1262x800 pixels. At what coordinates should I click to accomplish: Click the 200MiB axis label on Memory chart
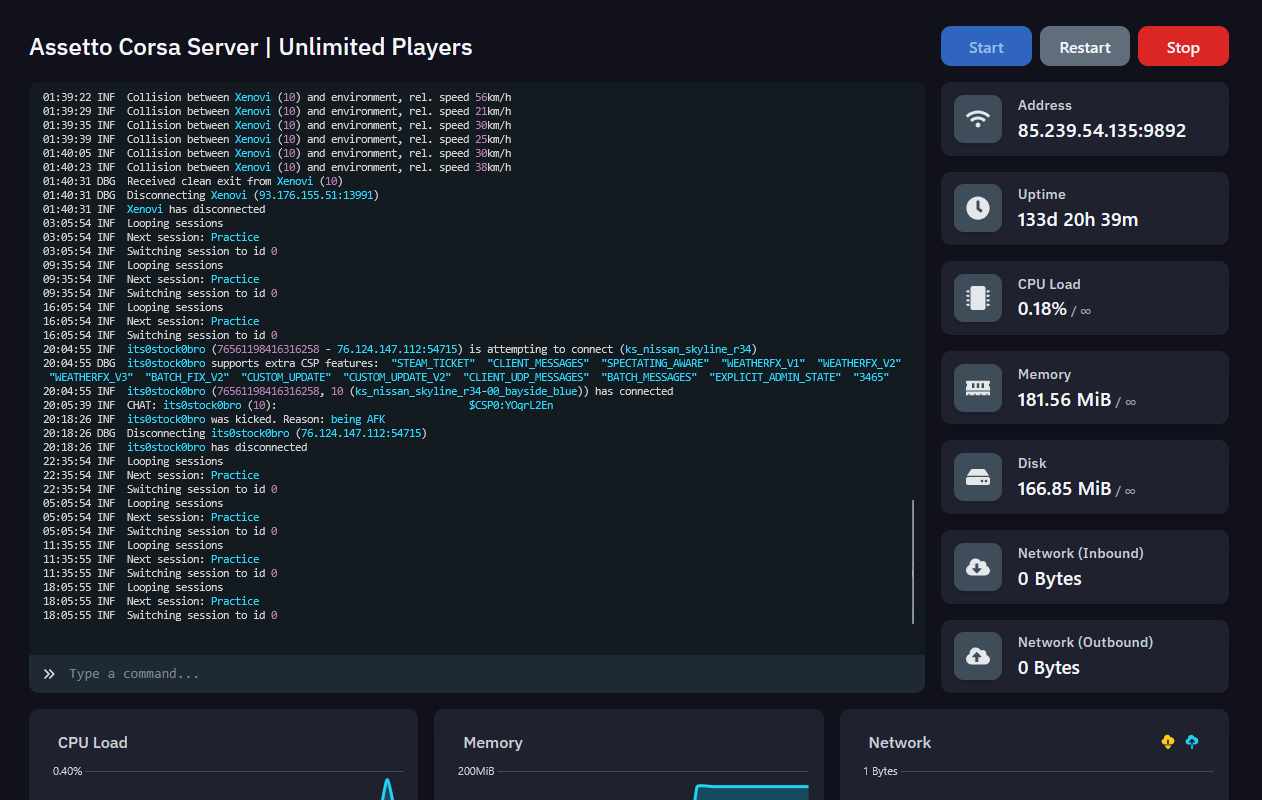pyautogui.click(x=476, y=771)
